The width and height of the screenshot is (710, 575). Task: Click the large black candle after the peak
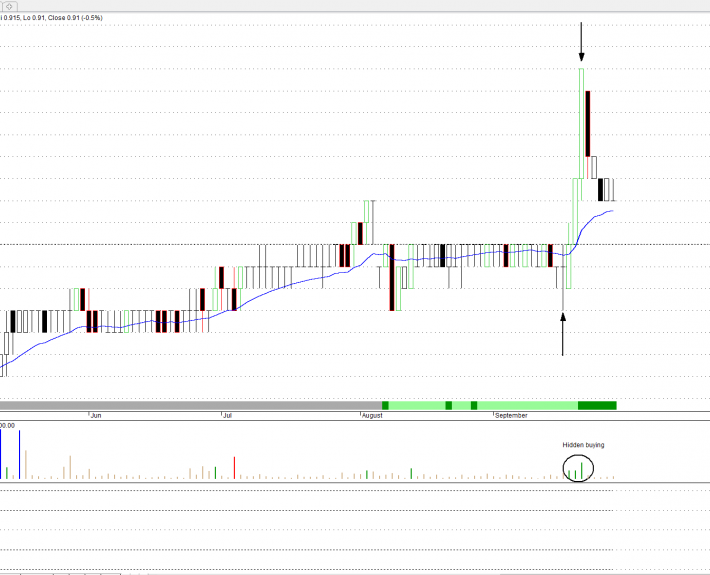588,123
